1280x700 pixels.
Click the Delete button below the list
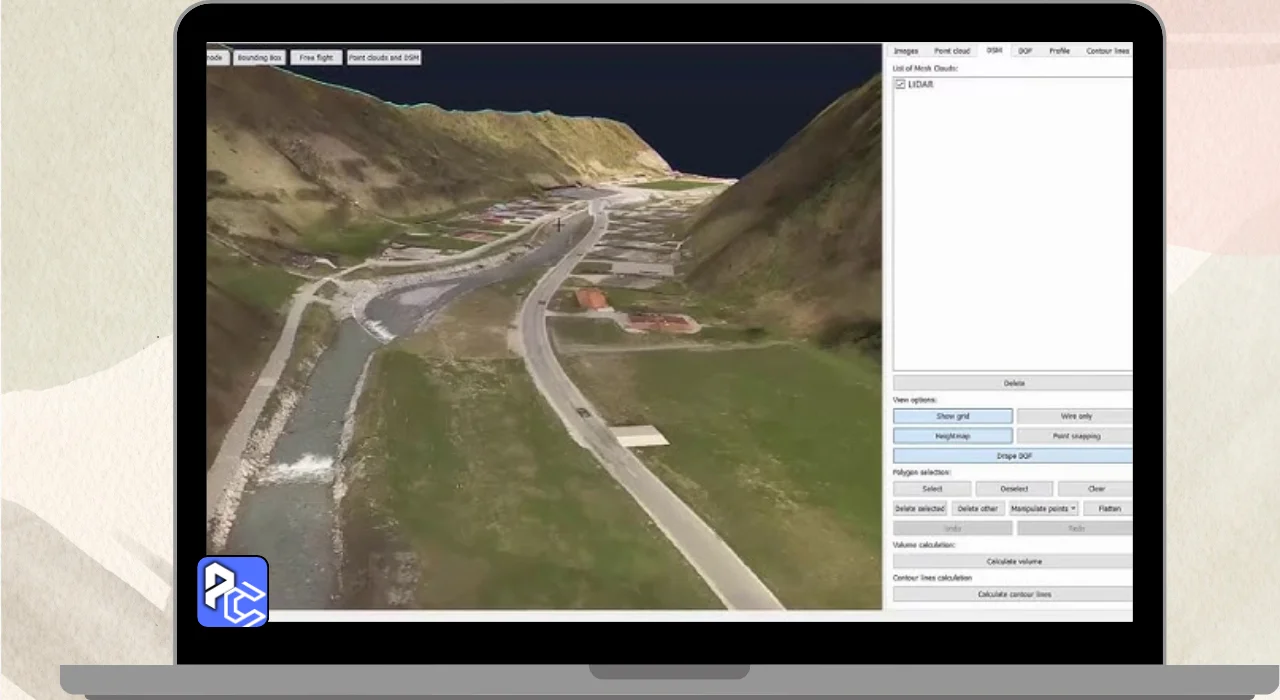point(1013,383)
